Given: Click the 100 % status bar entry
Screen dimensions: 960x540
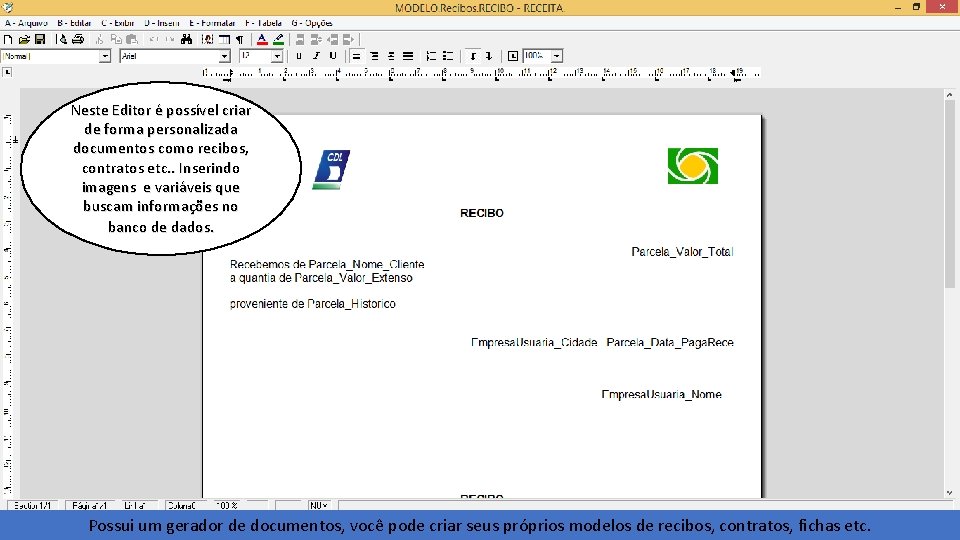Looking at the screenshot, I should click(227, 506).
